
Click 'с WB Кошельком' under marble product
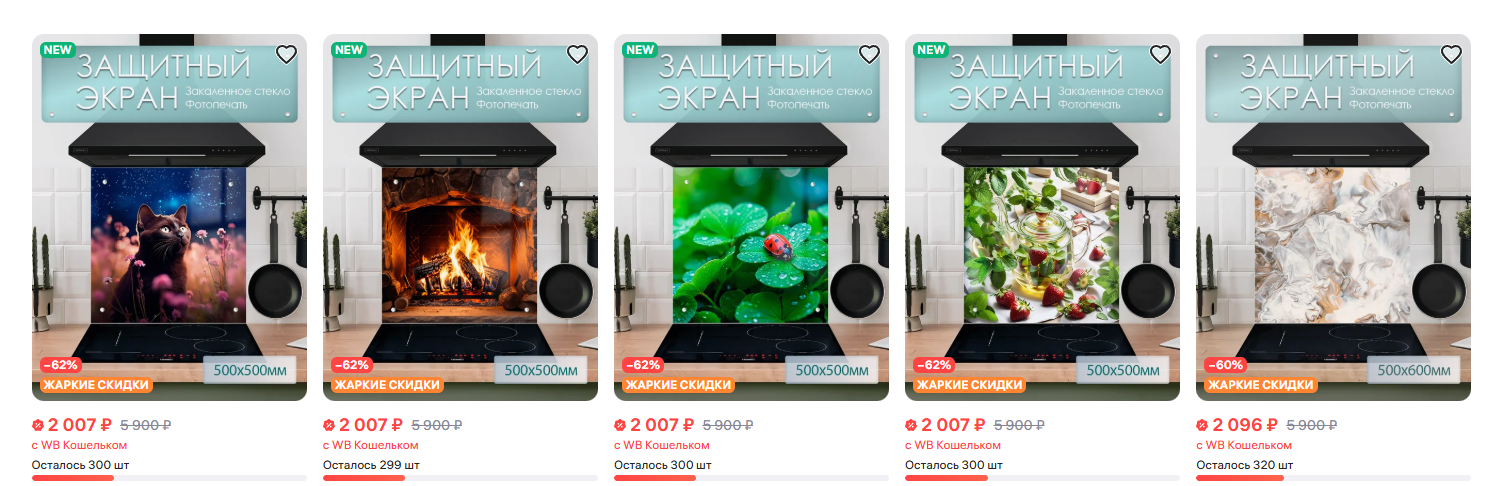pos(1244,445)
